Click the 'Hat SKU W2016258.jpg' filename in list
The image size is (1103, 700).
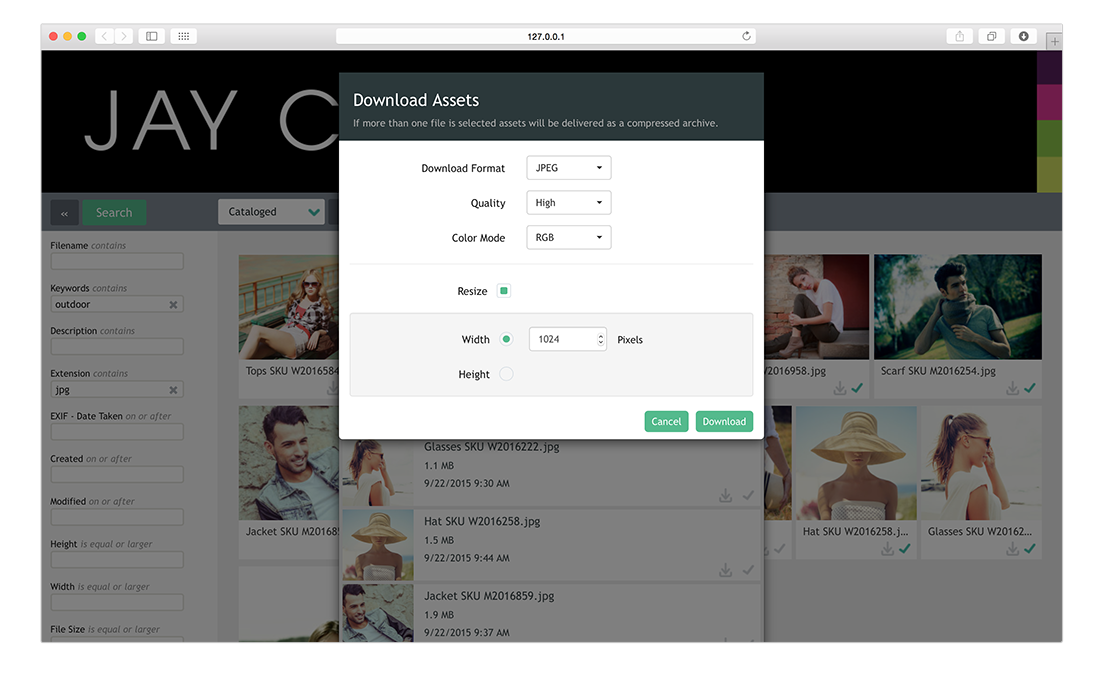[482, 521]
